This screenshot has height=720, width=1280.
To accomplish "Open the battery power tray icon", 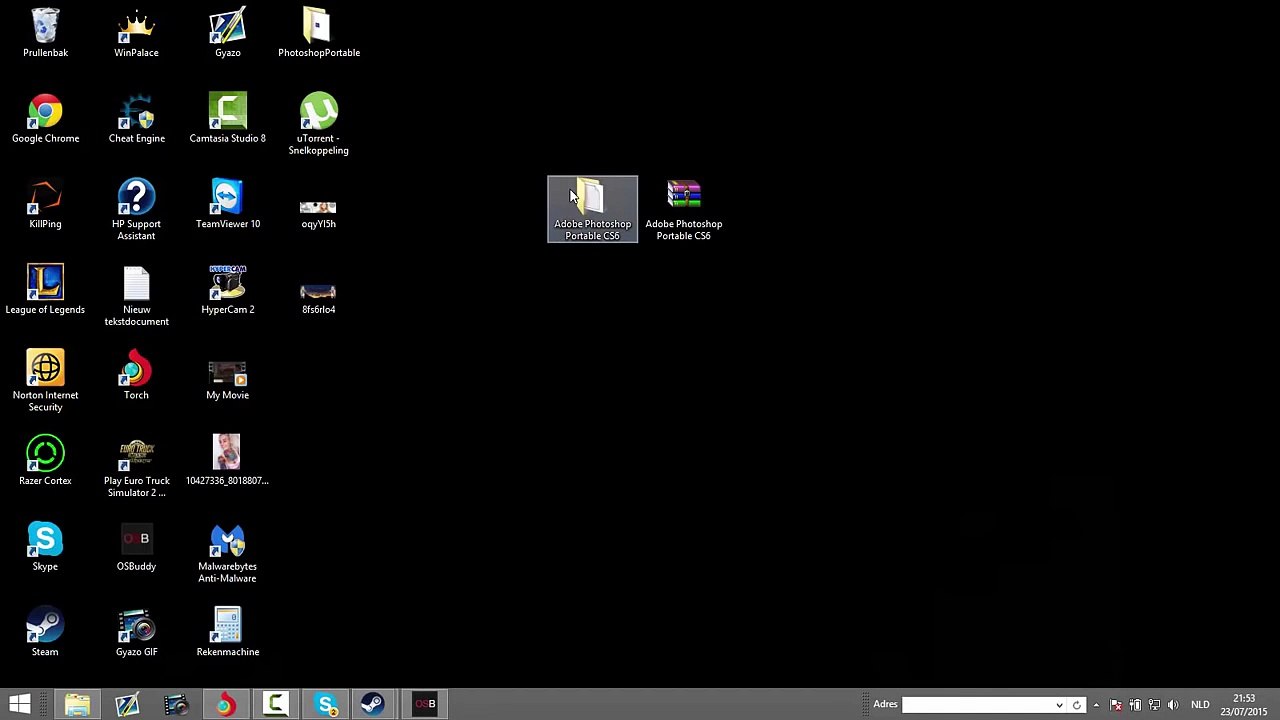I will tap(1135, 705).
